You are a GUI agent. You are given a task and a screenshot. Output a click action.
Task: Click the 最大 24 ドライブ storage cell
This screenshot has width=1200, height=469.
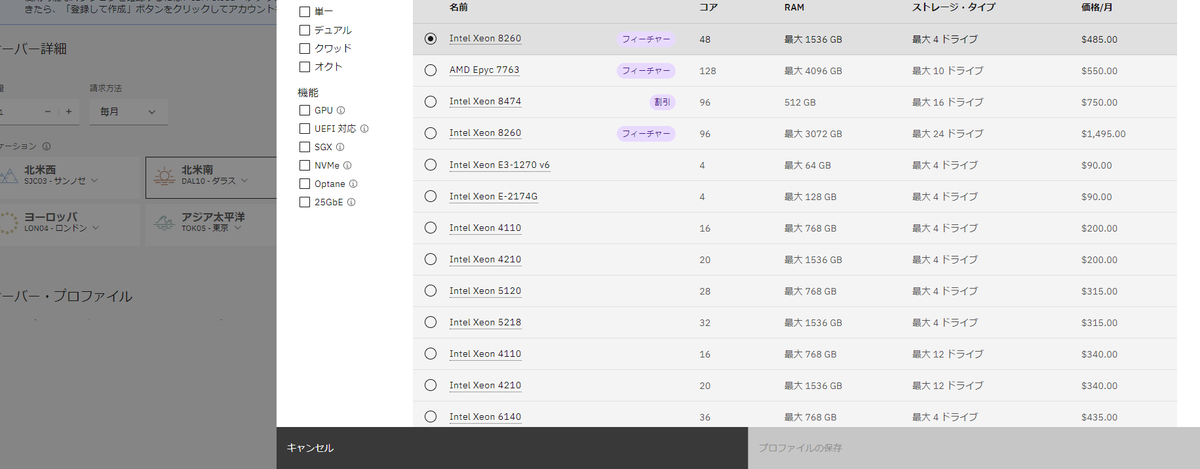(948, 133)
